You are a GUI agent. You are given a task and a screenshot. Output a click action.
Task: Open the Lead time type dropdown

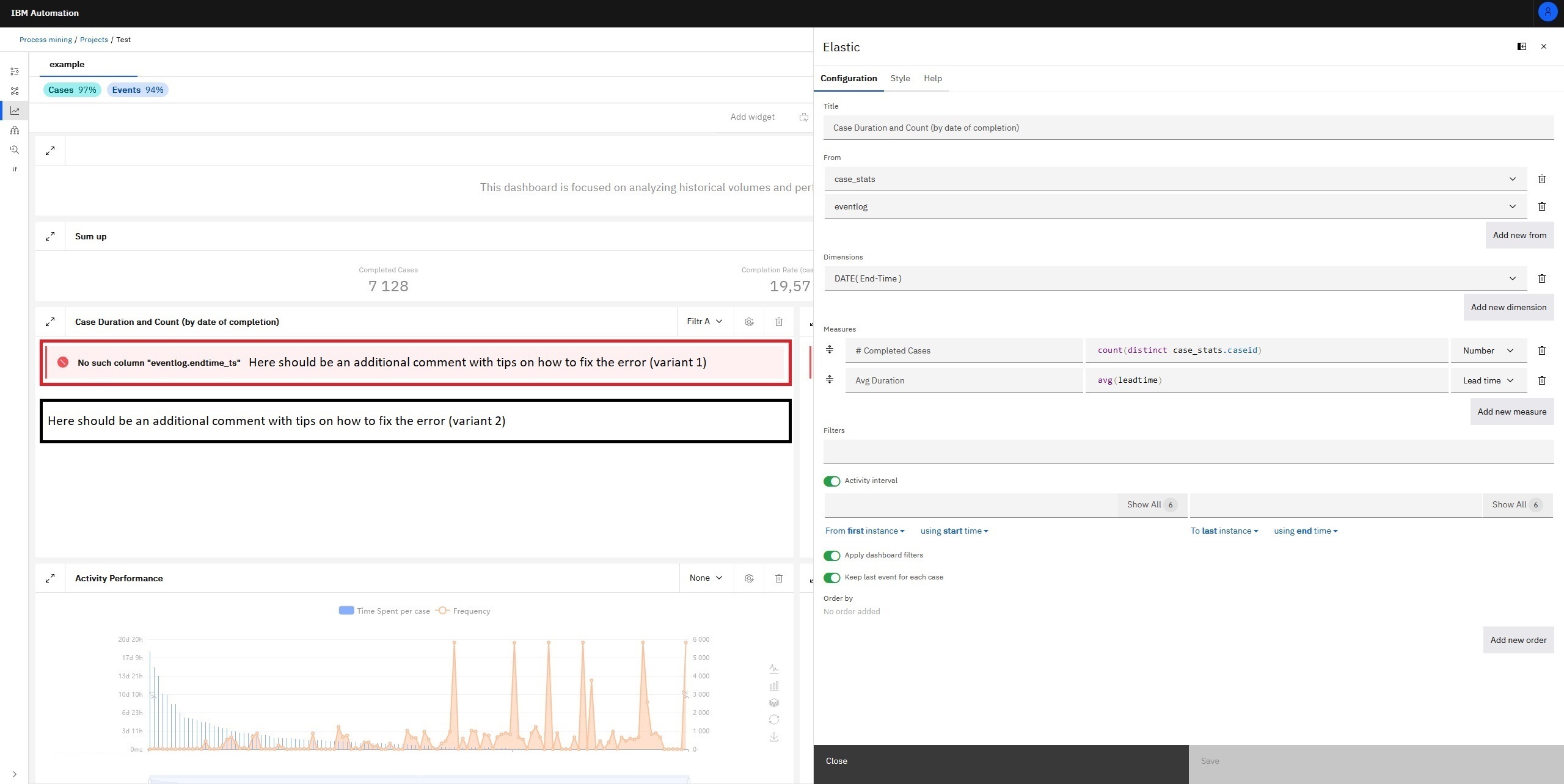coord(1488,380)
